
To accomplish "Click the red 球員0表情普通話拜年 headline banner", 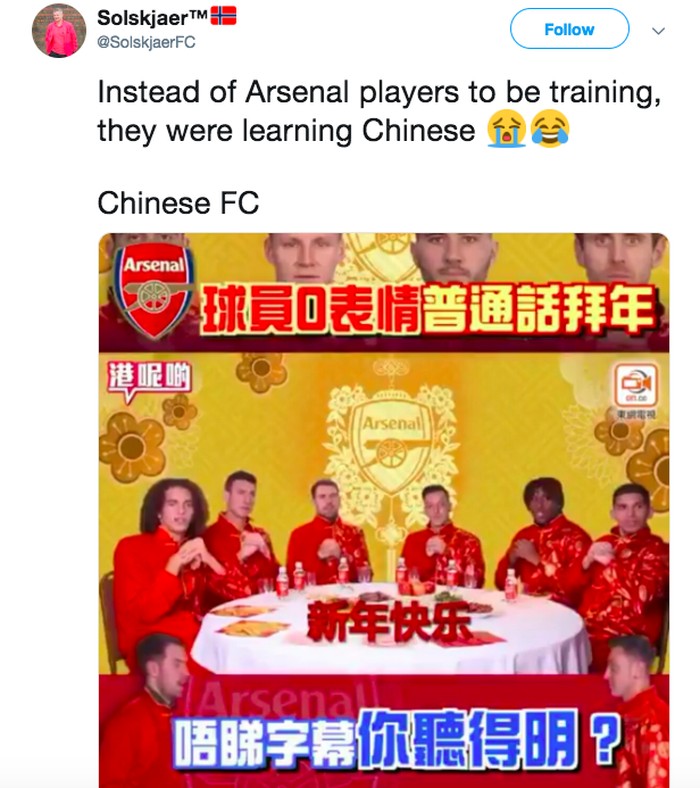I will click(x=428, y=309).
